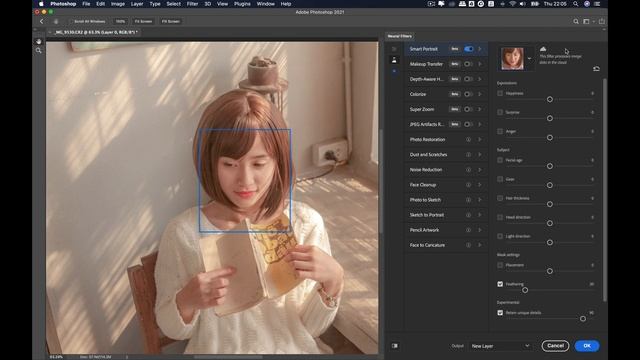Open the Window menu
640x360 pixels.
point(266,4)
